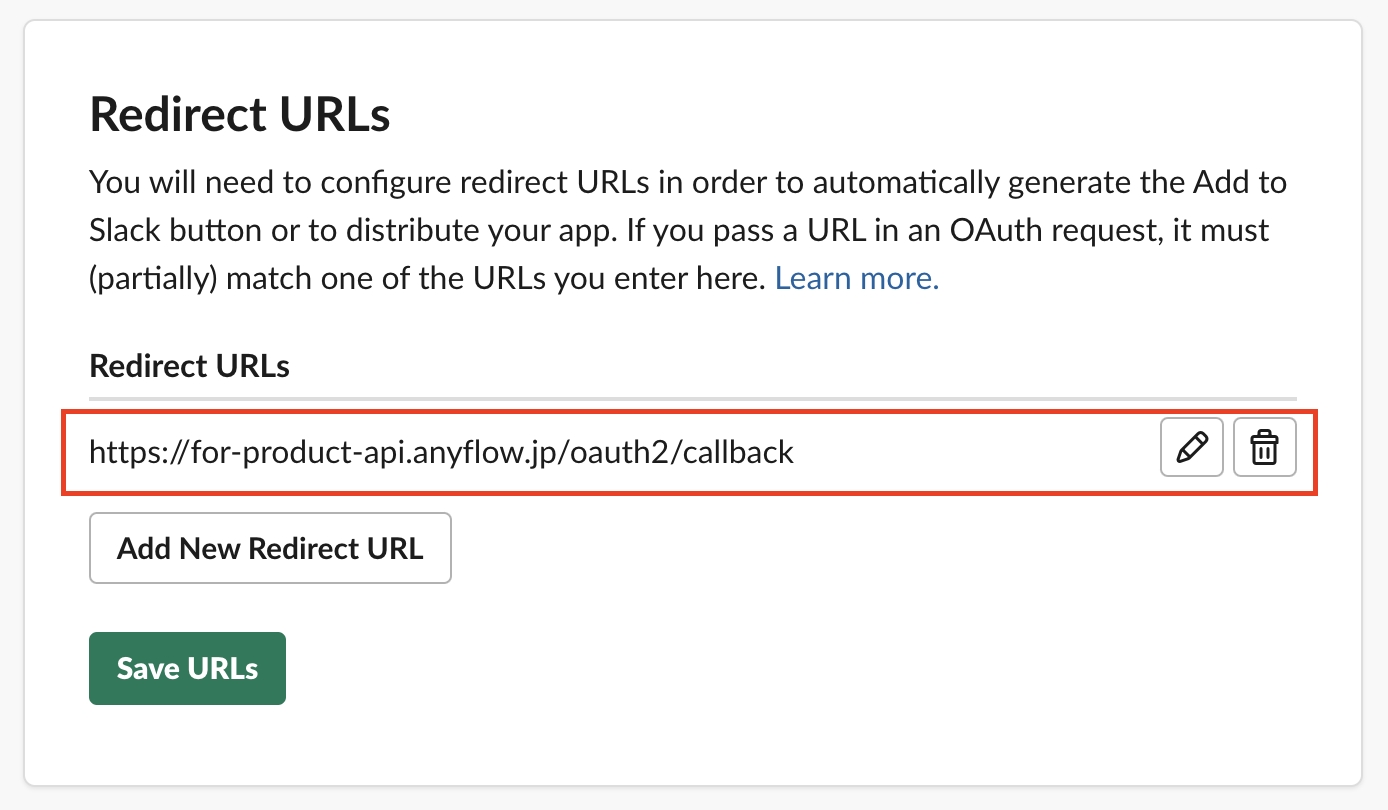Click the divider line under the Redirect URLs label
1388x810 pixels.
pos(692,399)
